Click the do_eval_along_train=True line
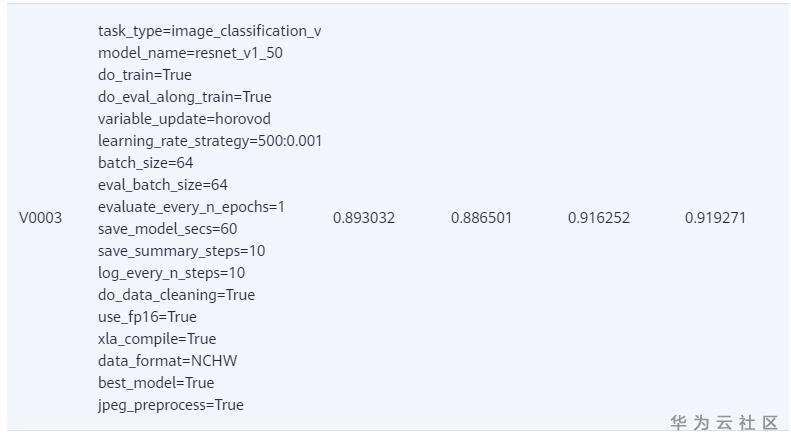This screenshot has height=448, width=791. pos(184,97)
